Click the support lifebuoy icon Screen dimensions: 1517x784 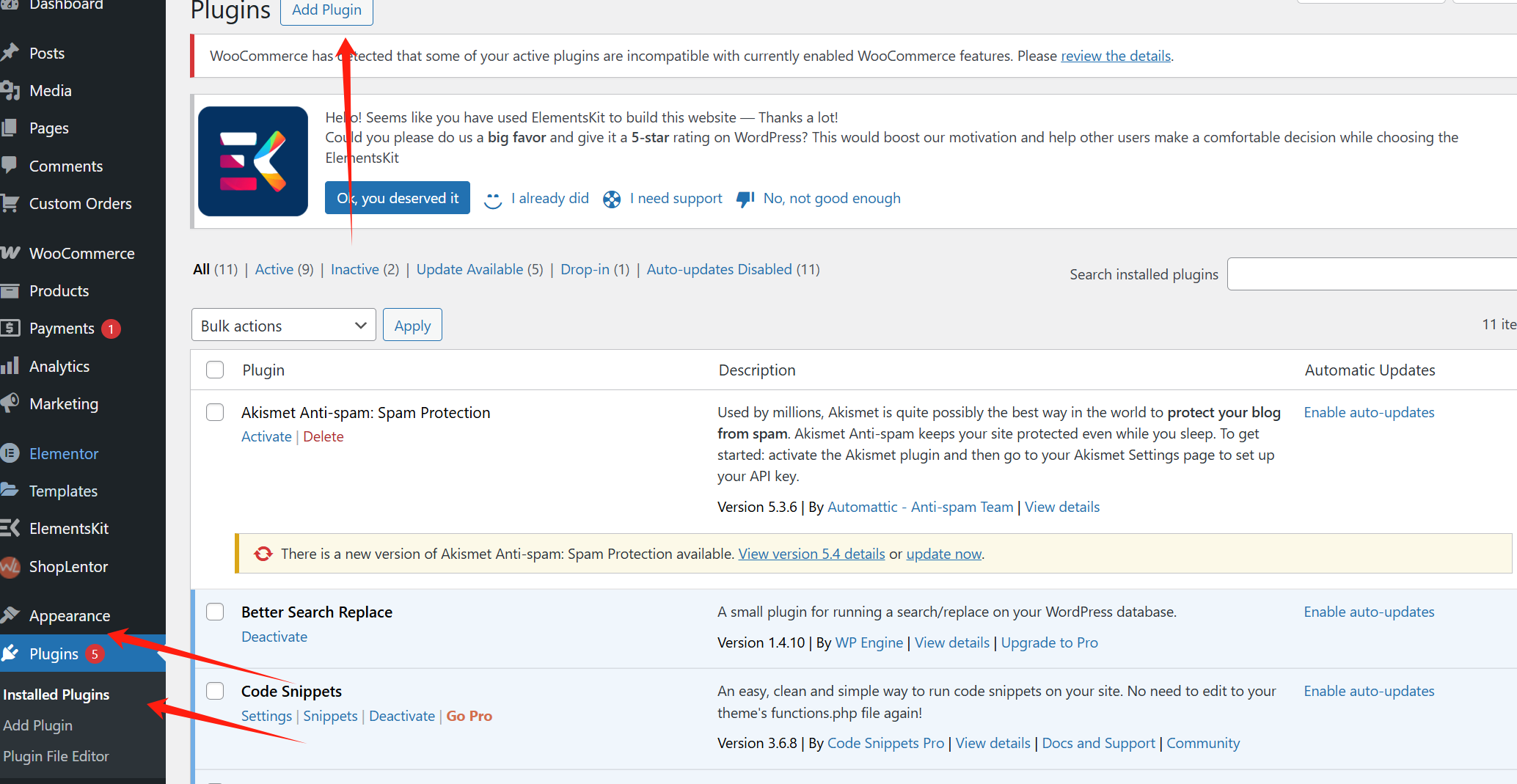(x=612, y=199)
